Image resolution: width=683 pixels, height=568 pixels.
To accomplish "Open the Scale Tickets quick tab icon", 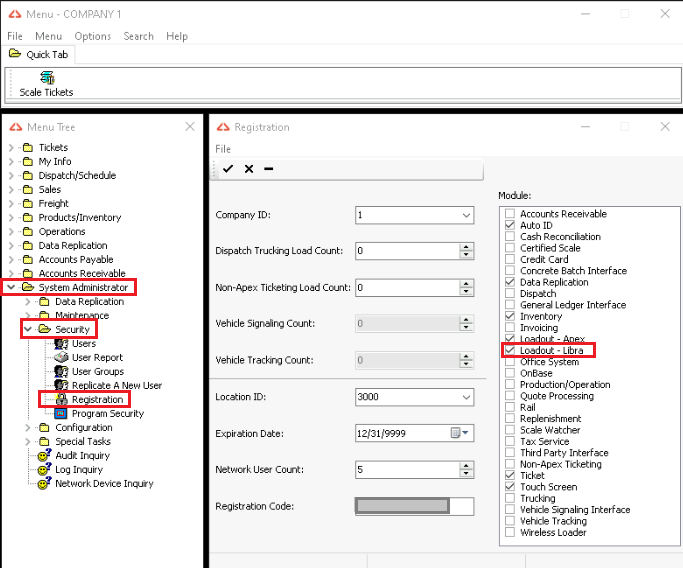I will coord(47,78).
